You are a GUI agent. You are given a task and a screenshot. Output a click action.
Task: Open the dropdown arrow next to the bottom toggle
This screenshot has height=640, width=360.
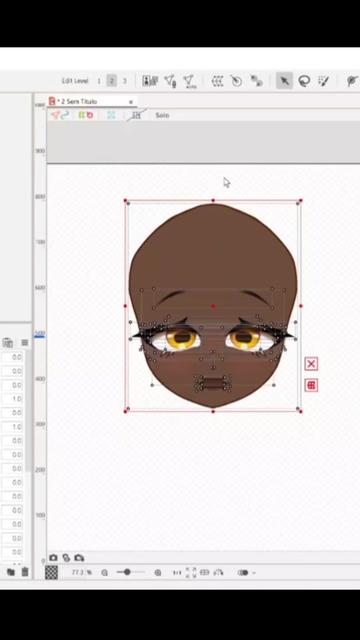[254, 573]
